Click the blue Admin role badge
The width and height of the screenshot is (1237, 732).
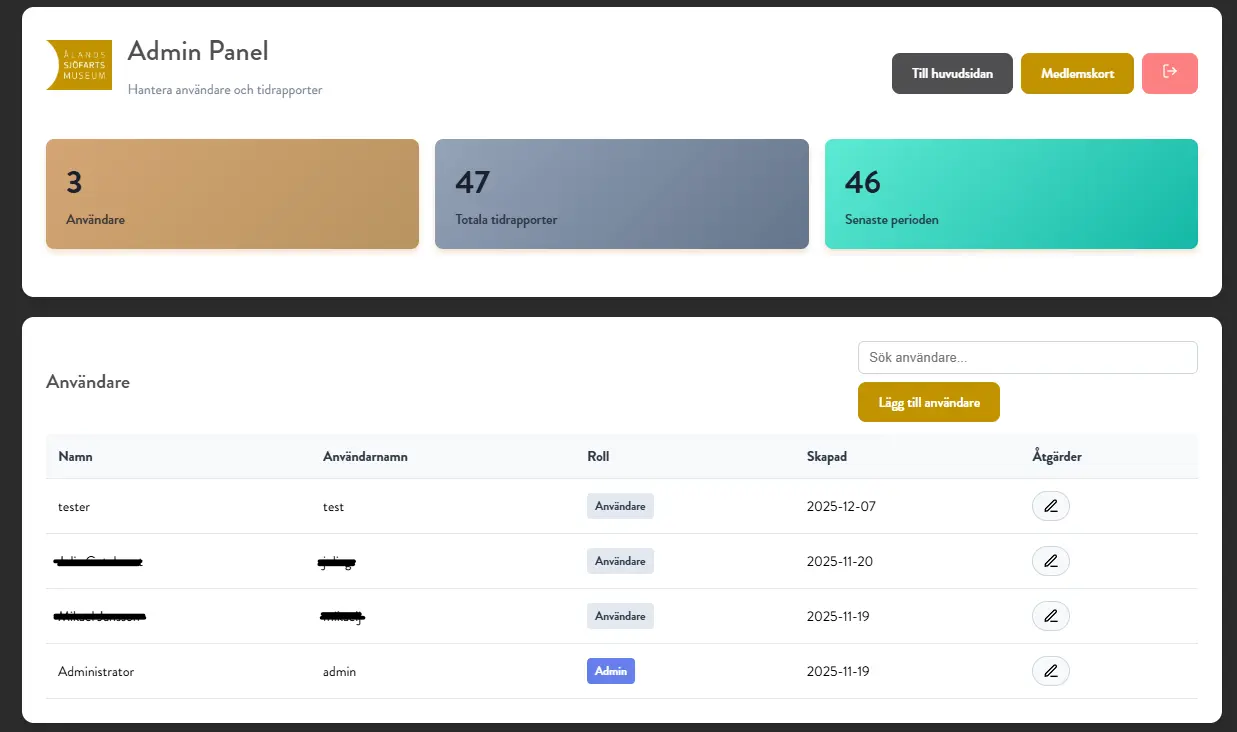(x=610, y=671)
